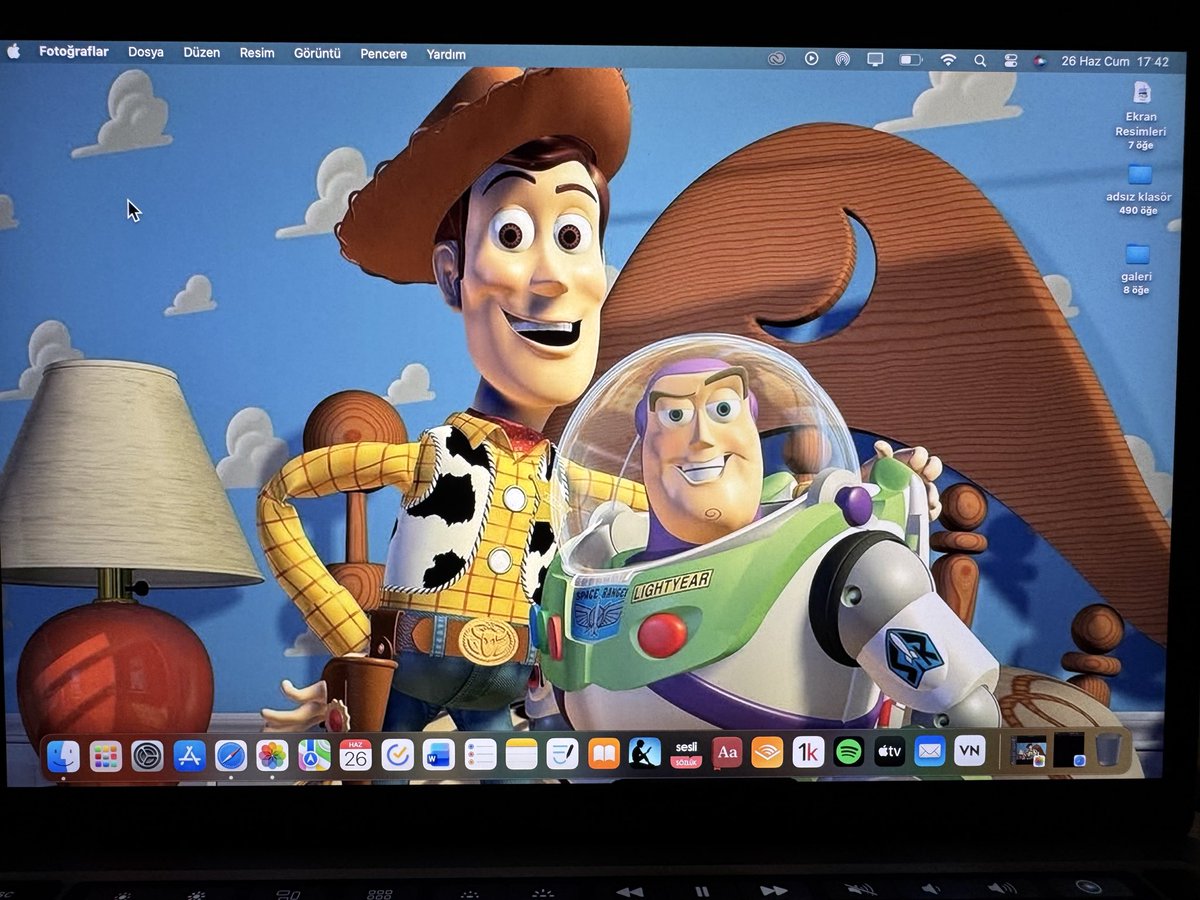The width and height of the screenshot is (1200, 900).
Task: Activate Siri from the menu bar
Action: point(1040,61)
